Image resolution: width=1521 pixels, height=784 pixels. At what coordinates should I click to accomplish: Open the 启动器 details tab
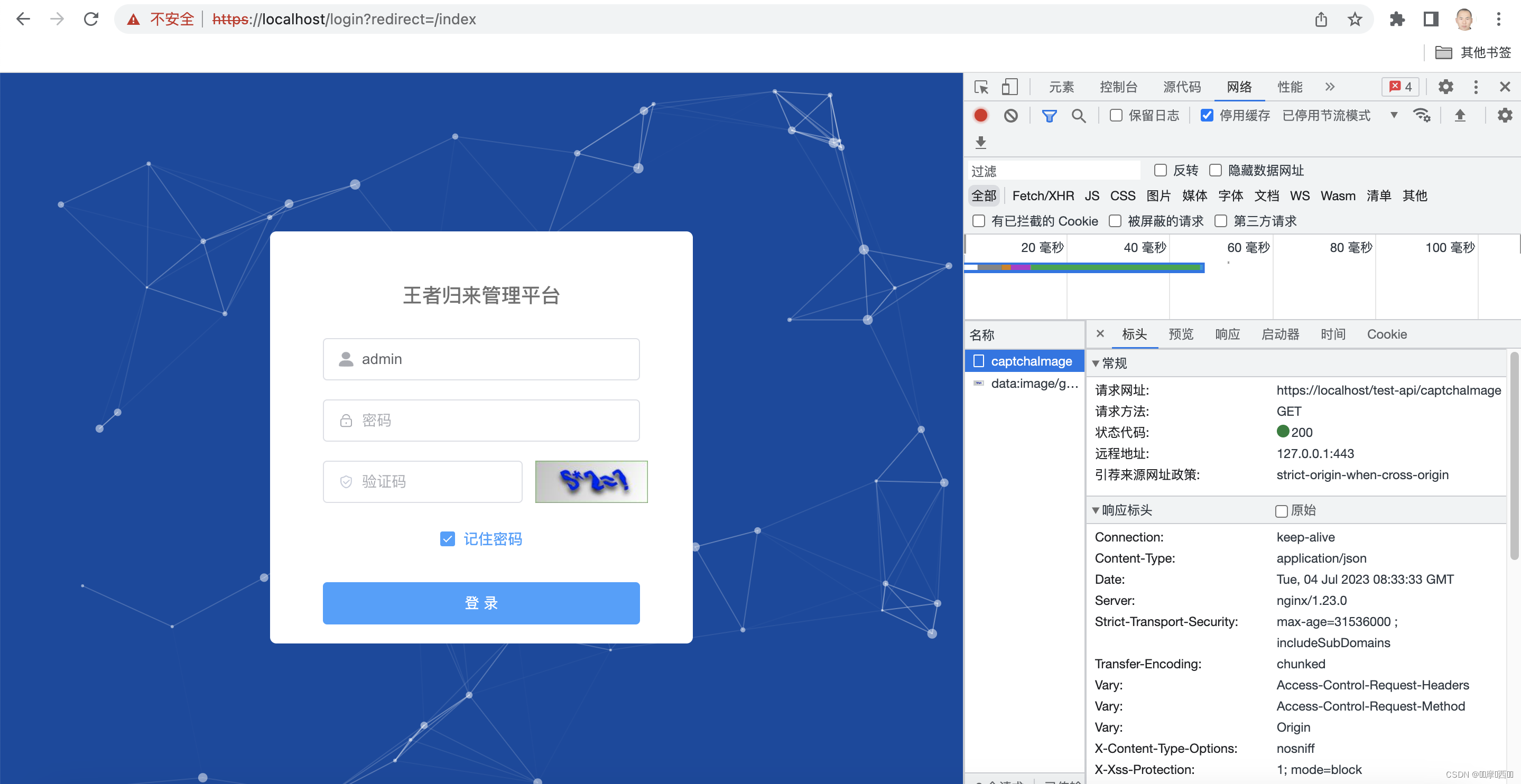pyautogui.click(x=1280, y=334)
